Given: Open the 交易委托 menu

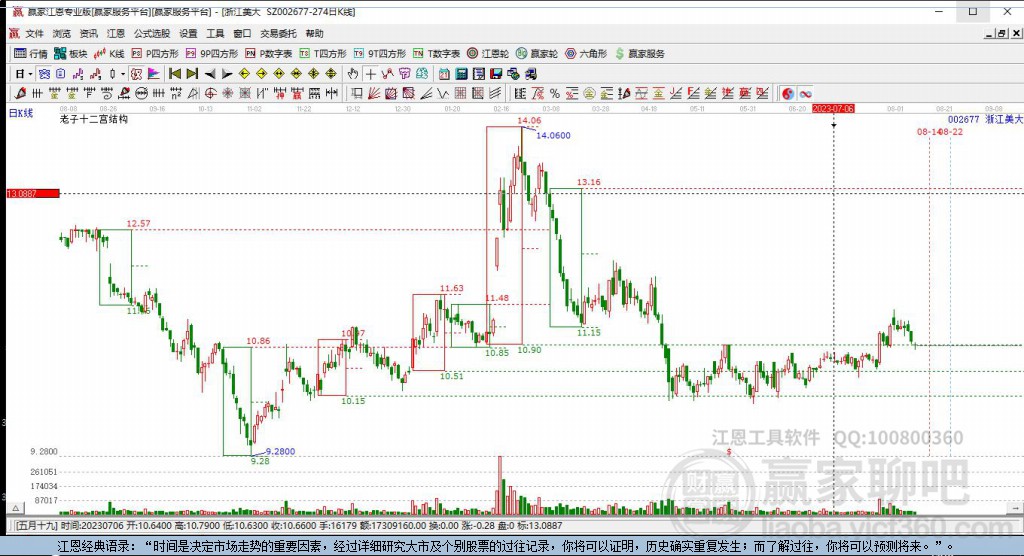Looking at the screenshot, I should pos(278,33).
